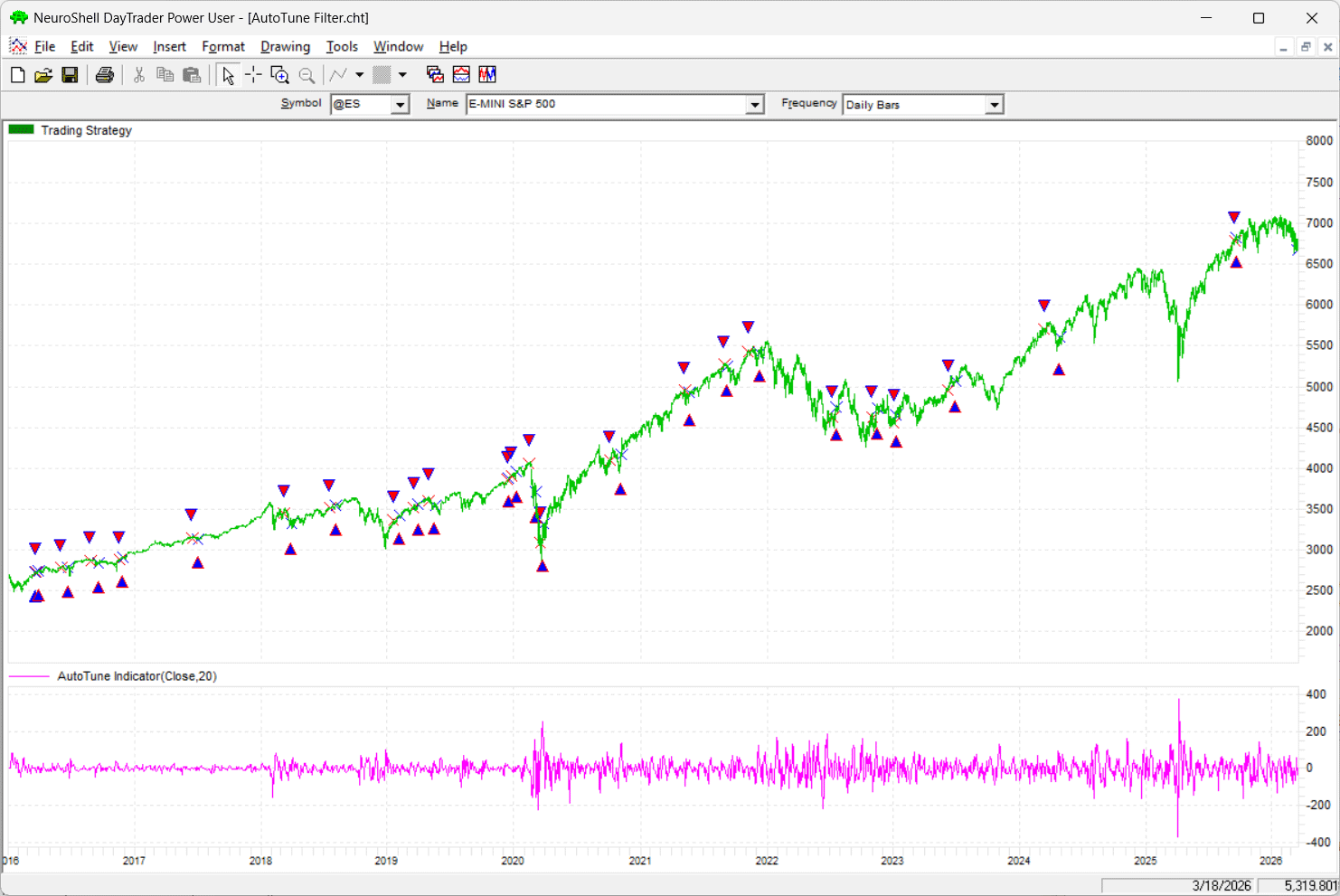Restore the chart child window
The image size is (1340, 896).
click(x=1305, y=46)
